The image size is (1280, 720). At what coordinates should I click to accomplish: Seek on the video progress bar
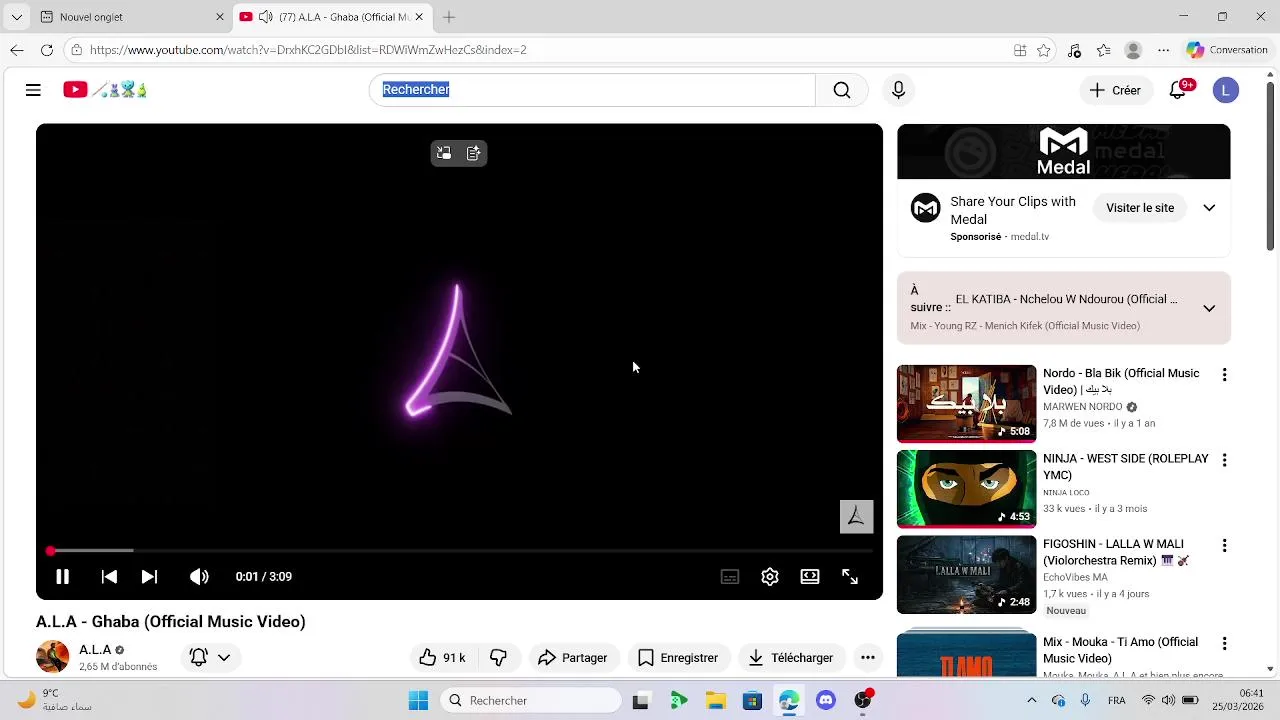tap(460, 551)
